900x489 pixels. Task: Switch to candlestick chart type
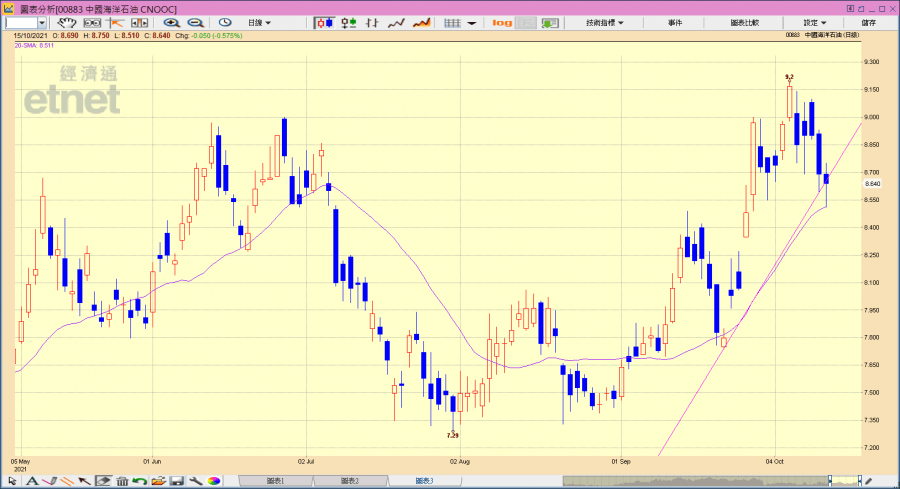324,22
